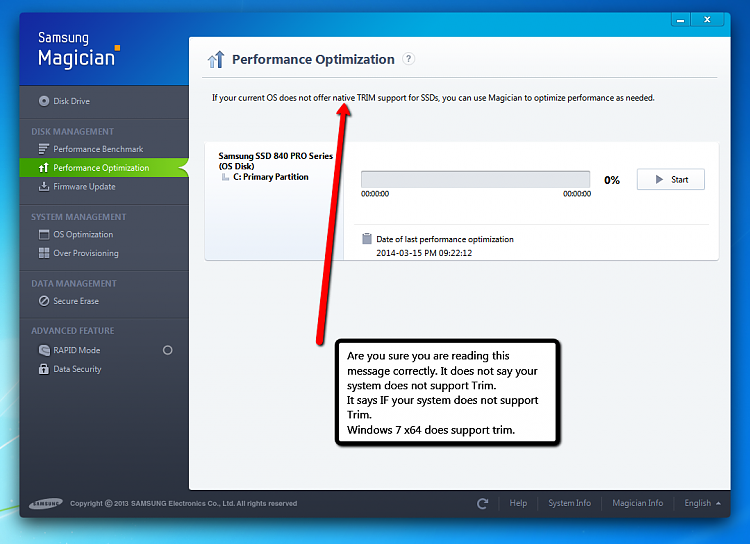Open the English language dropdown
750x544 pixels.
click(702, 503)
